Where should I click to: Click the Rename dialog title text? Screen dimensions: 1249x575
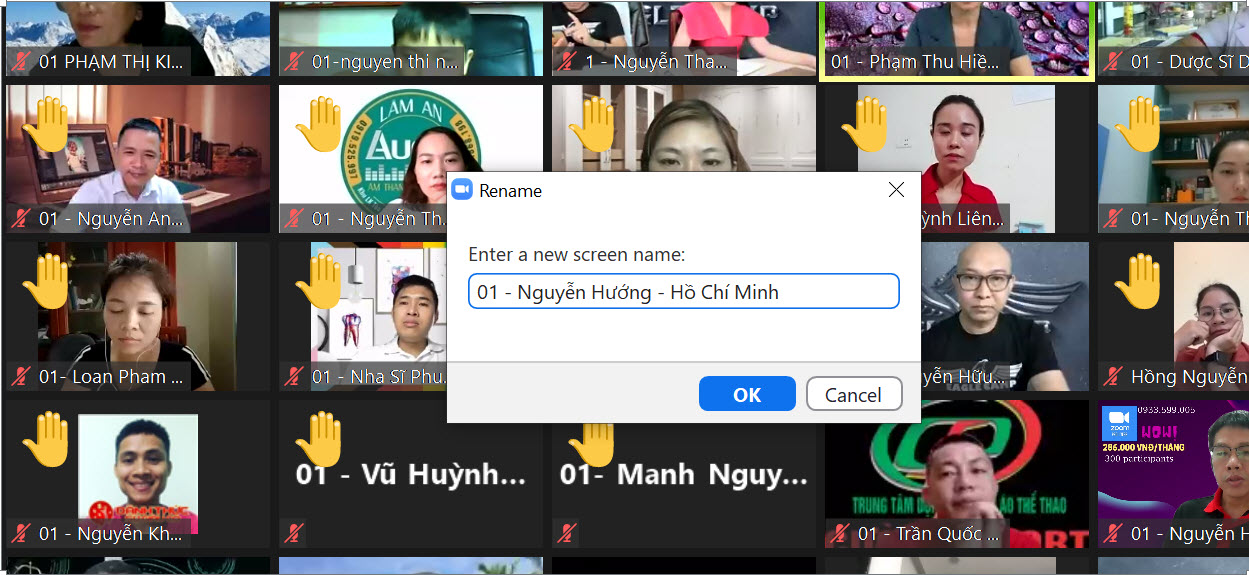[x=511, y=190]
